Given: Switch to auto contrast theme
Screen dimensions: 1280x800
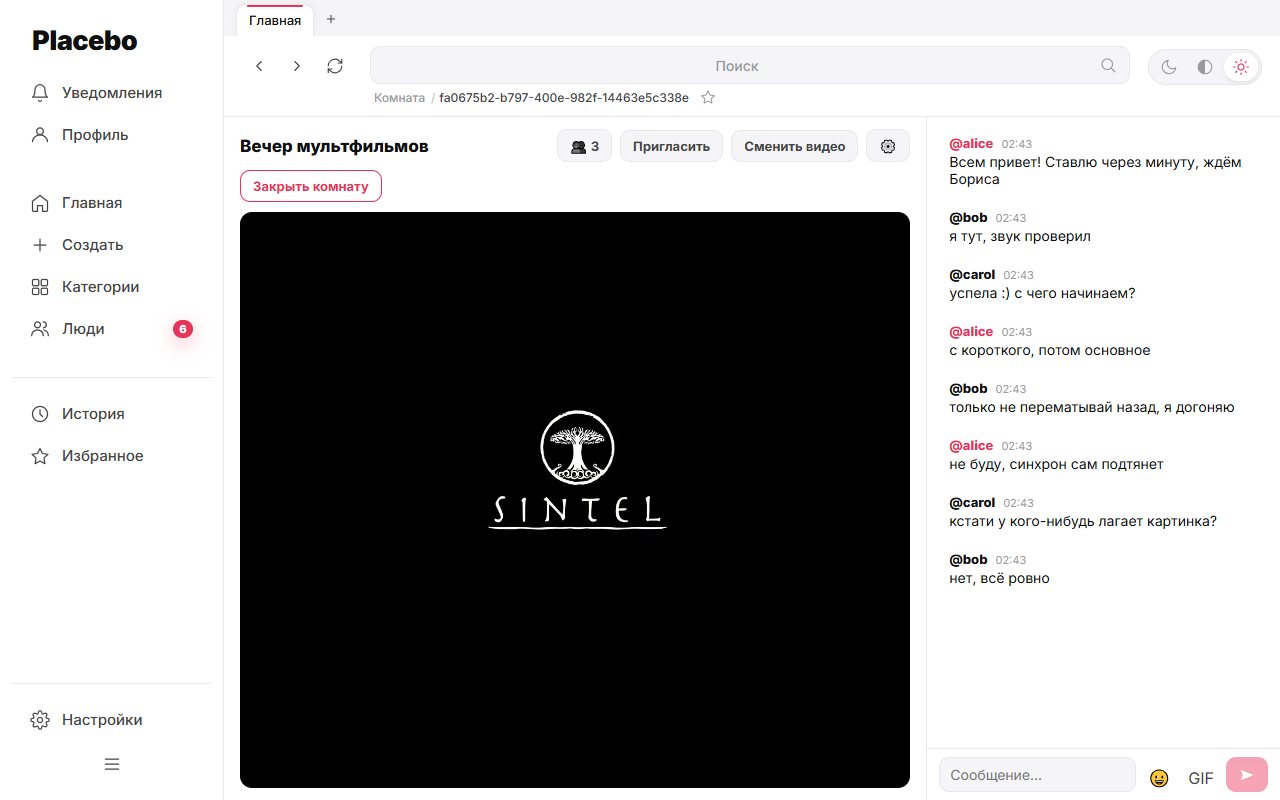Looking at the screenshot, I should click(x=1205, y=67).
